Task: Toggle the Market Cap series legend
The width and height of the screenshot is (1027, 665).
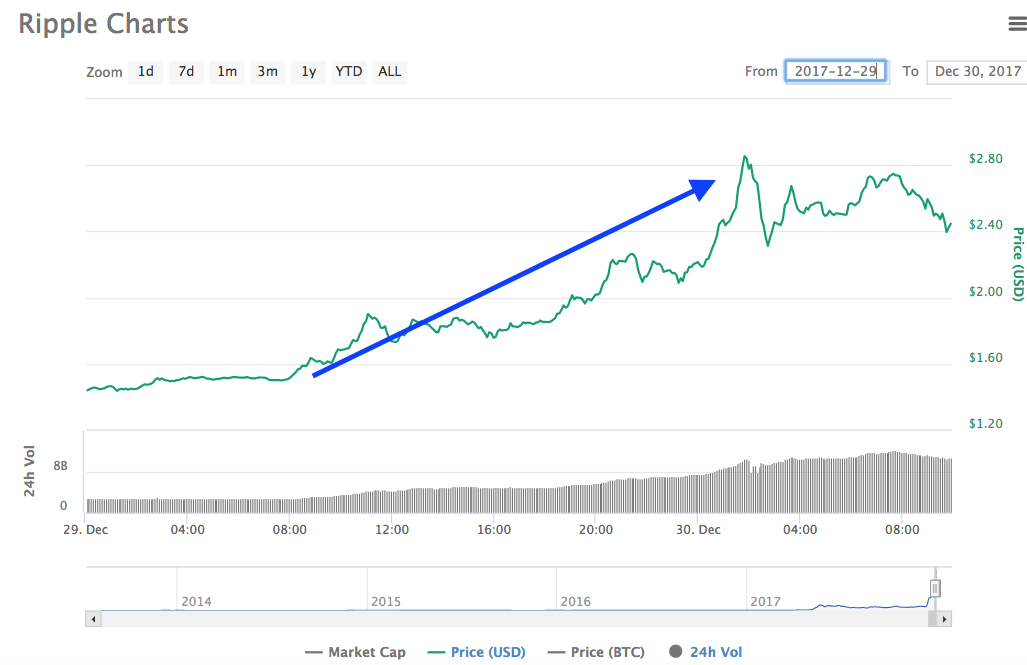Action: pos(355,652)
